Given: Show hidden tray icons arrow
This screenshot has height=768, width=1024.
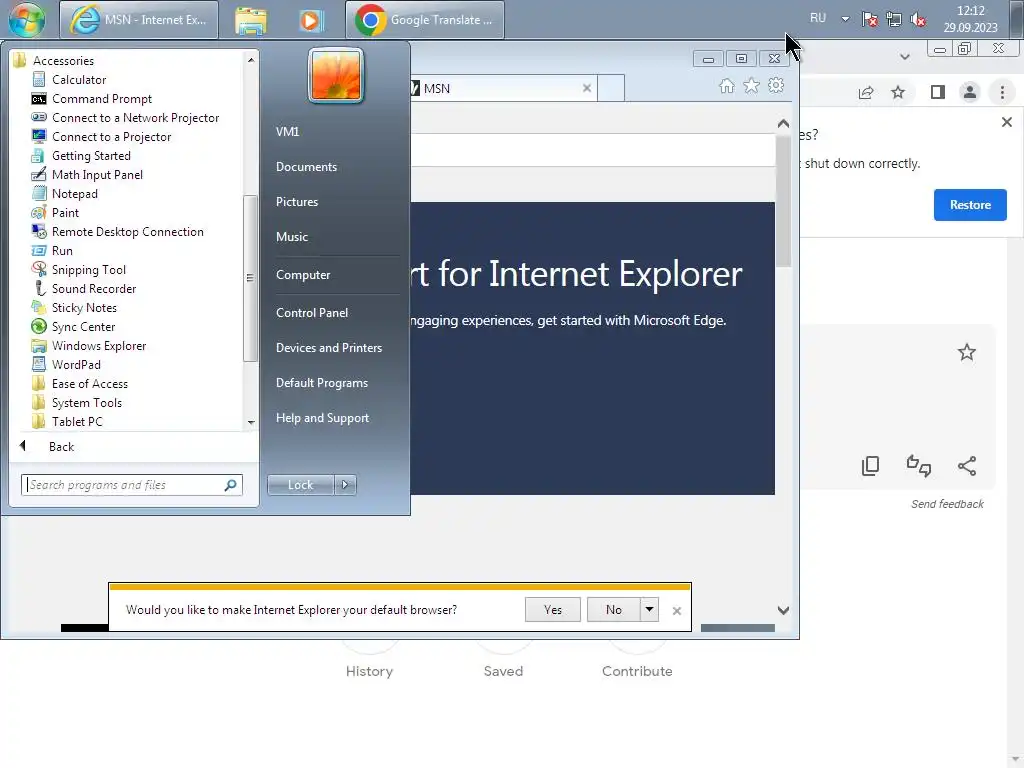Looking at the screenshot, I should pos(845,19).
